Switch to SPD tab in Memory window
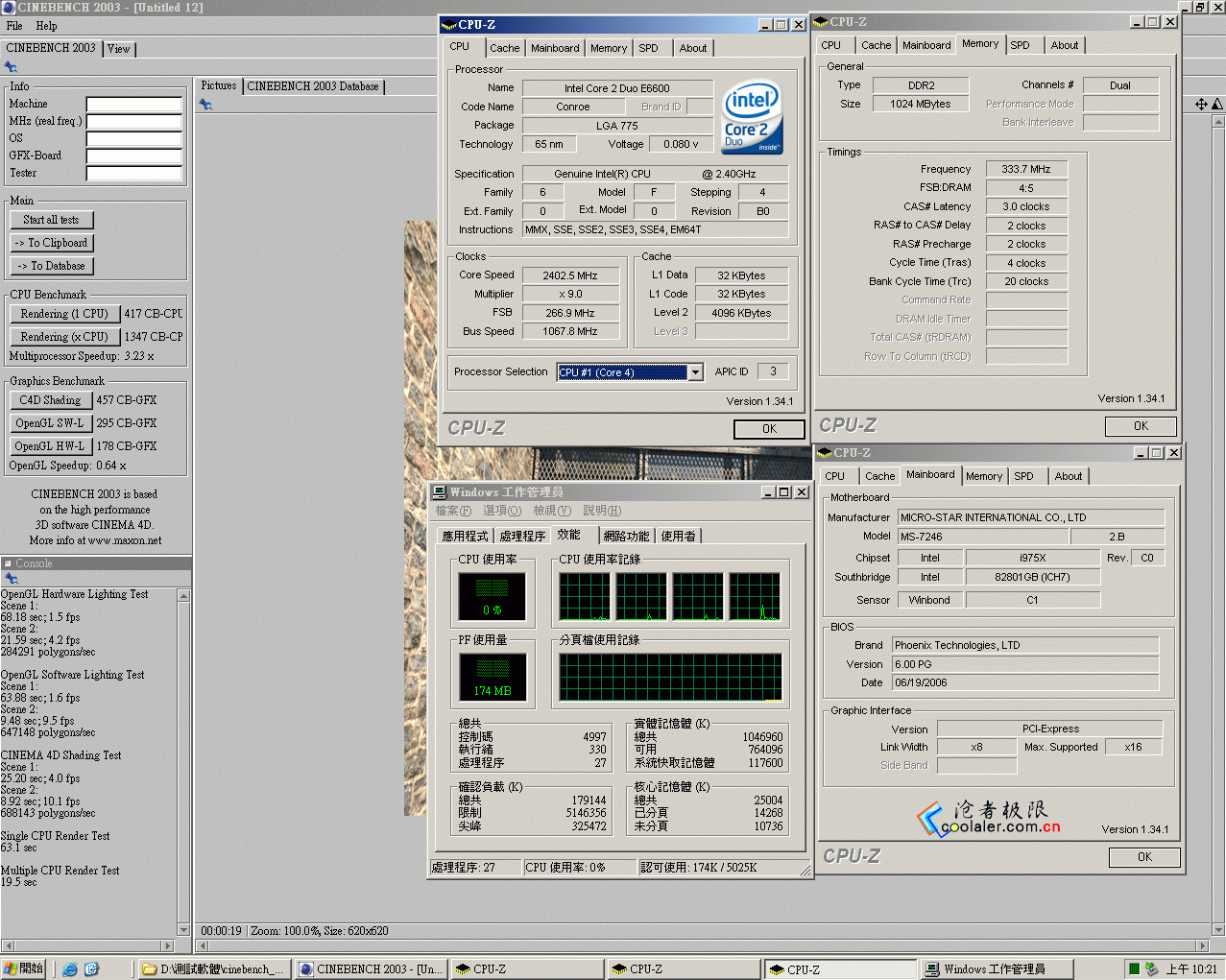This screenshot has width=1226, height=980. [1020, 45]
